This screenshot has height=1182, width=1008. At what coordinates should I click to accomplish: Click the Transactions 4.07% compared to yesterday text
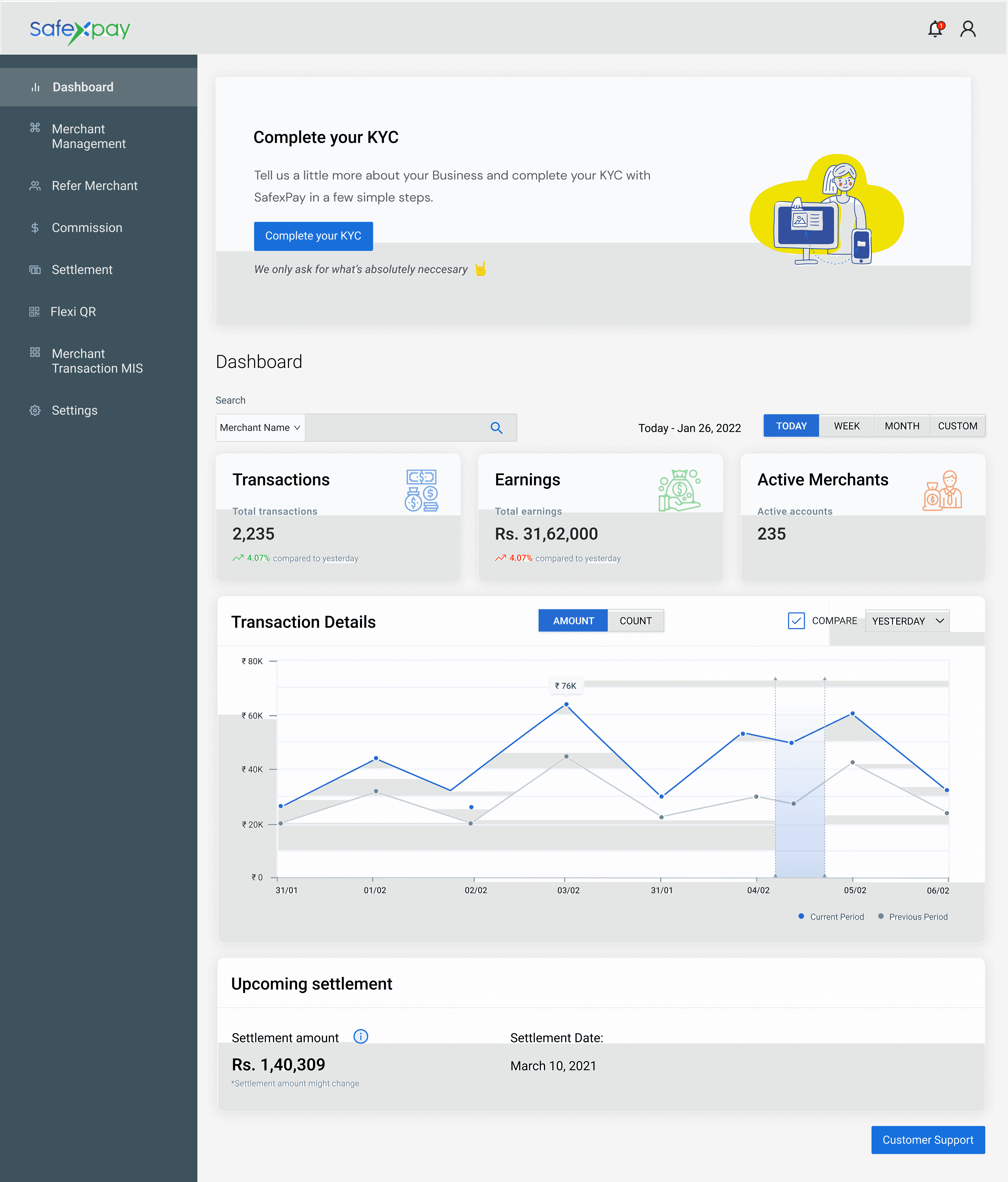(296, 558)
